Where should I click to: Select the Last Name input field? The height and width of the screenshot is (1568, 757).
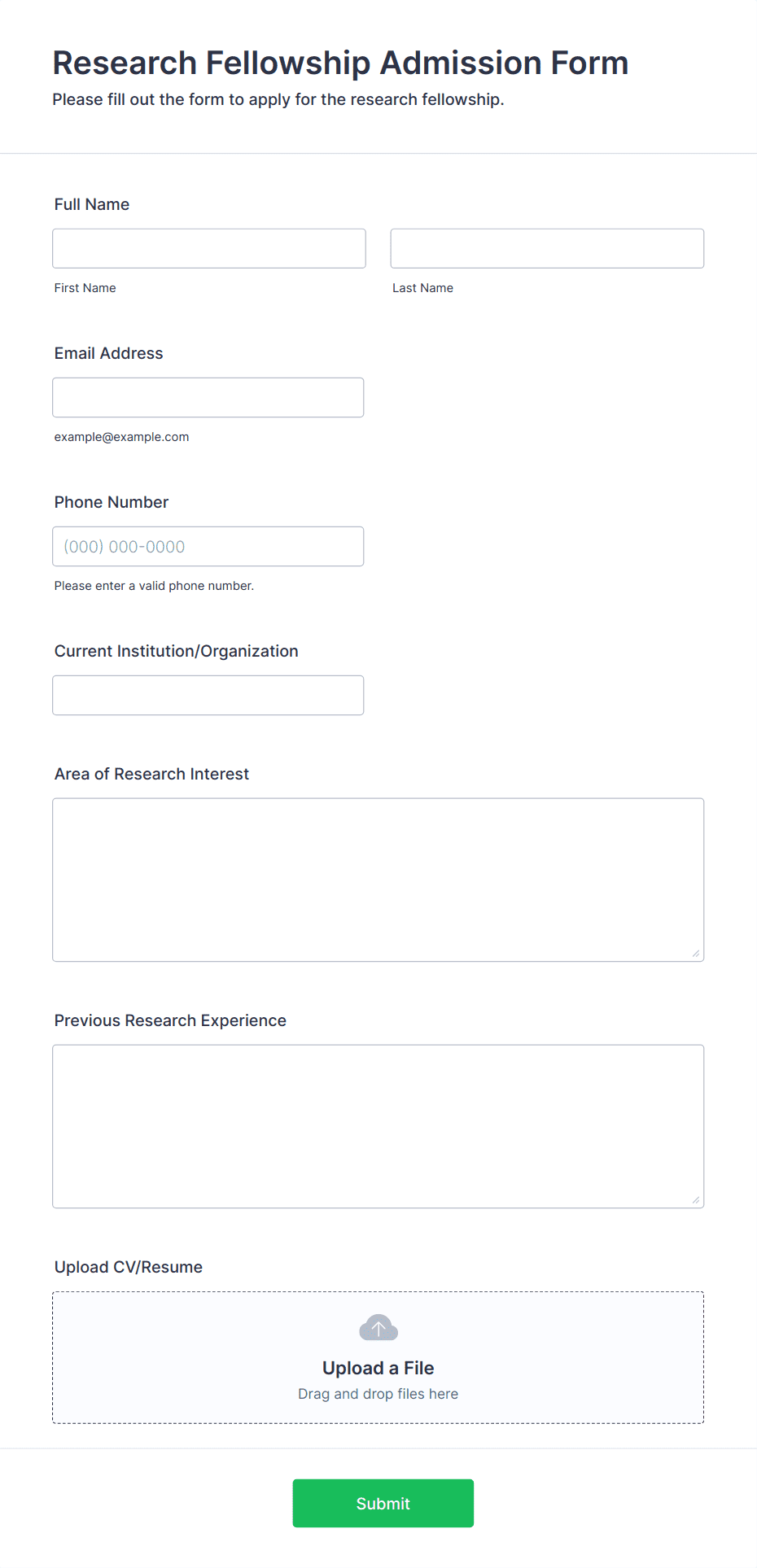pos(547,248)
